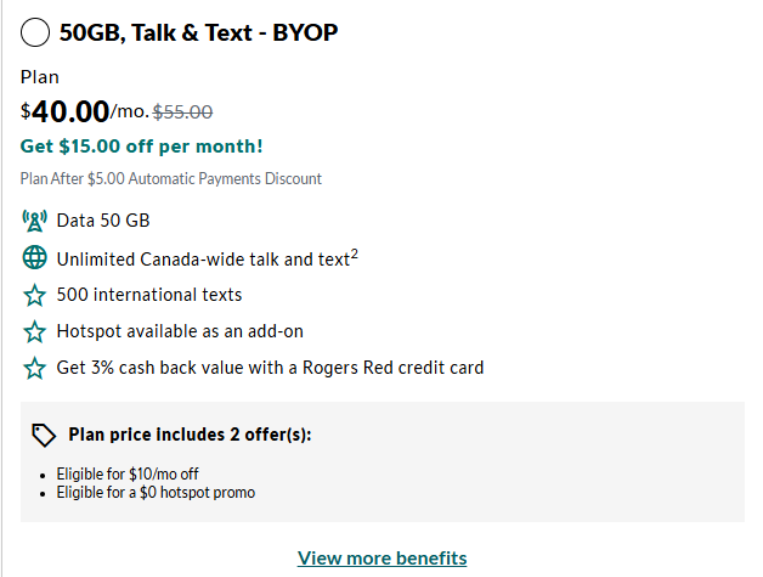The width and height of the screenshot is (763, 577).
Task: Click the 50GB, Talk & Text - BYOP title
Action: [198, 33]
